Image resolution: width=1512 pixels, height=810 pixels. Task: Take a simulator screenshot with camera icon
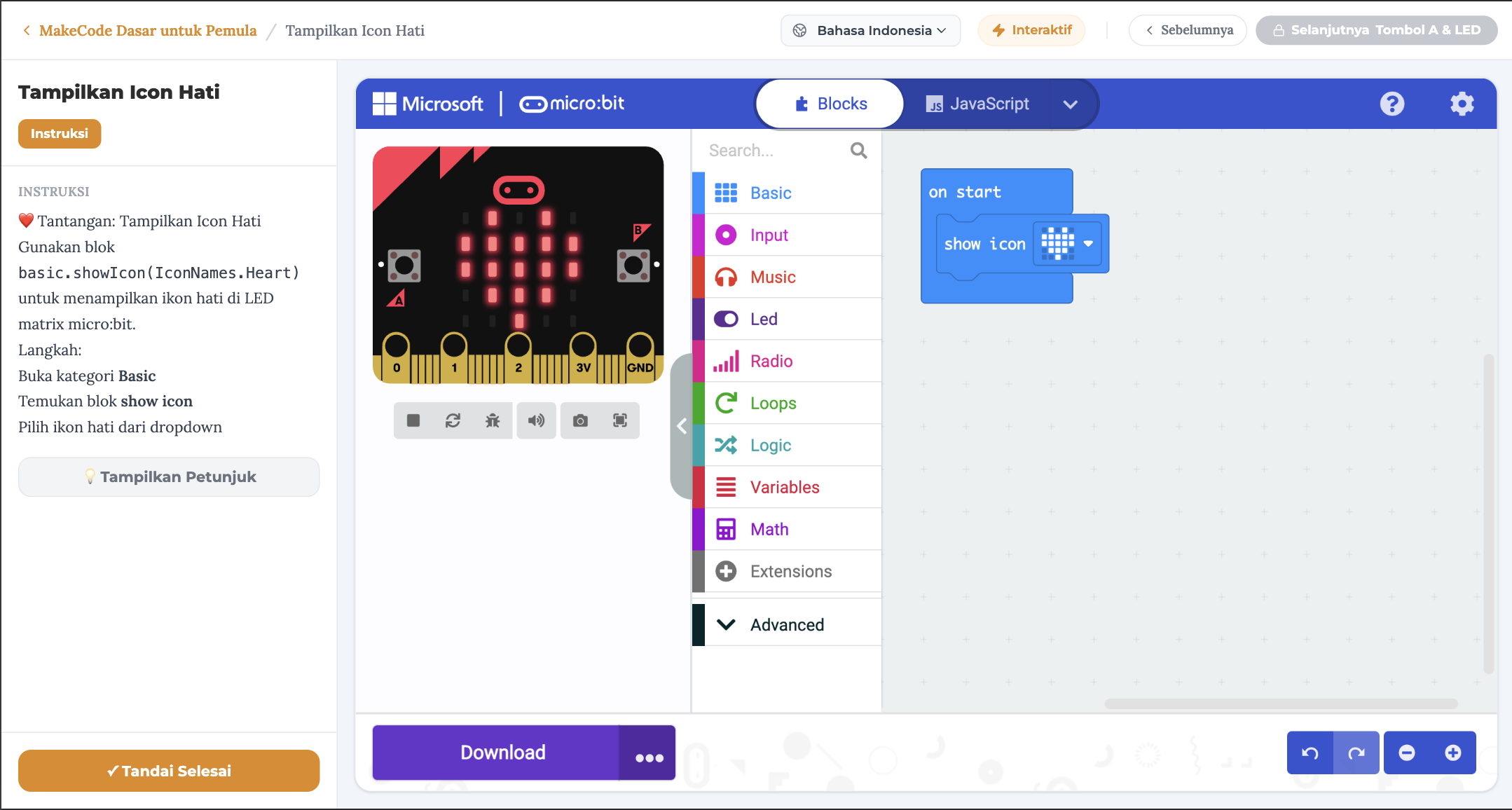(x=580, y=420)
